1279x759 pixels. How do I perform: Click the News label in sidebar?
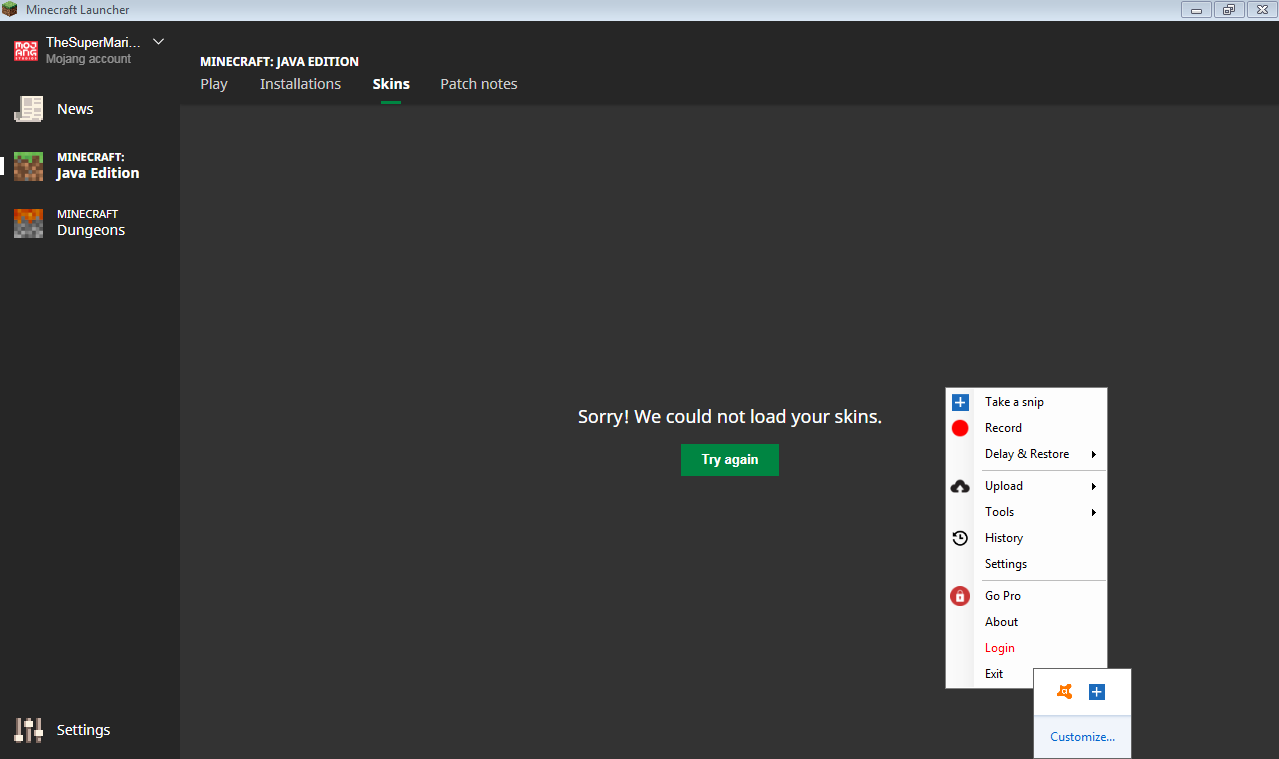(75, 109)
